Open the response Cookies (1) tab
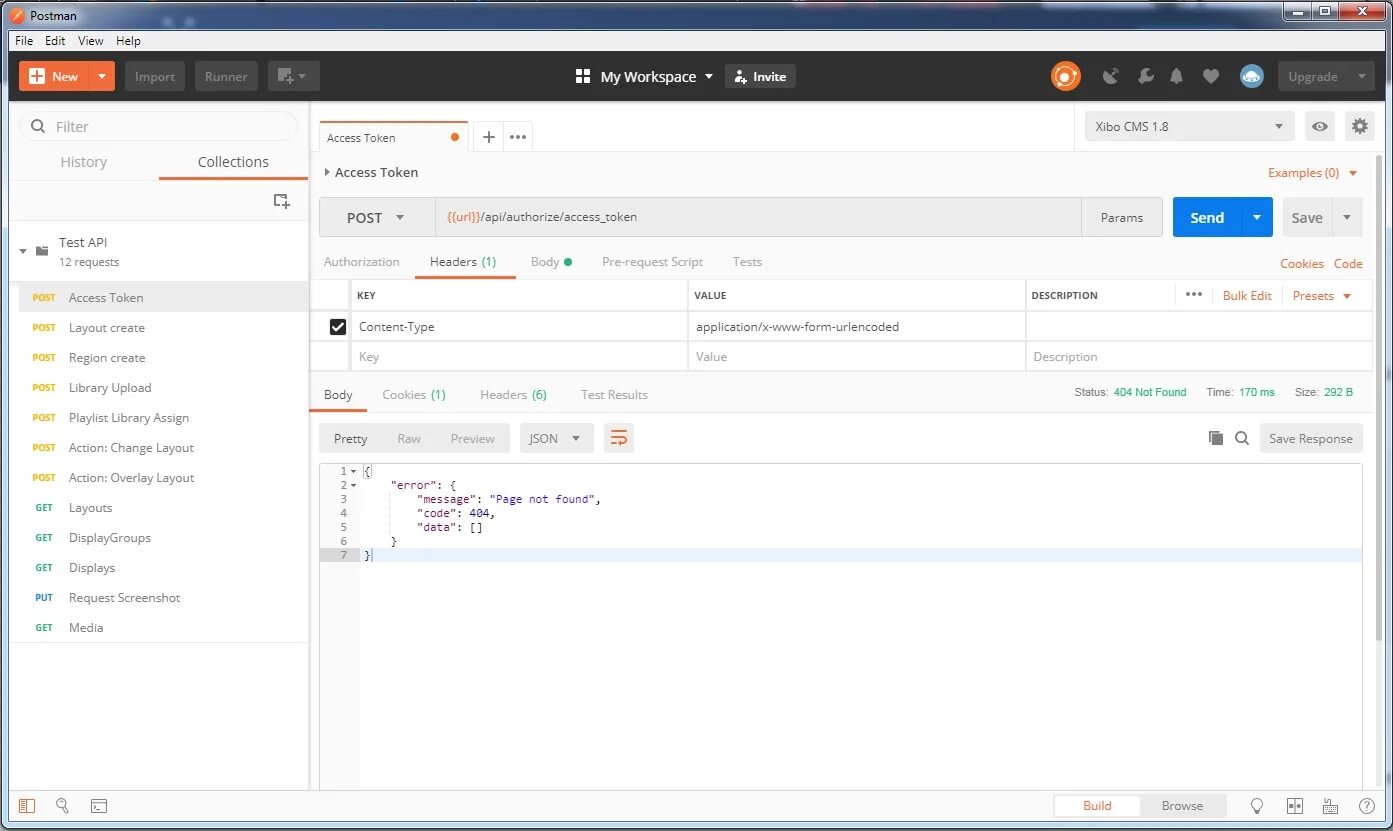The image size is (1393, 831). [x=414, y=394]
